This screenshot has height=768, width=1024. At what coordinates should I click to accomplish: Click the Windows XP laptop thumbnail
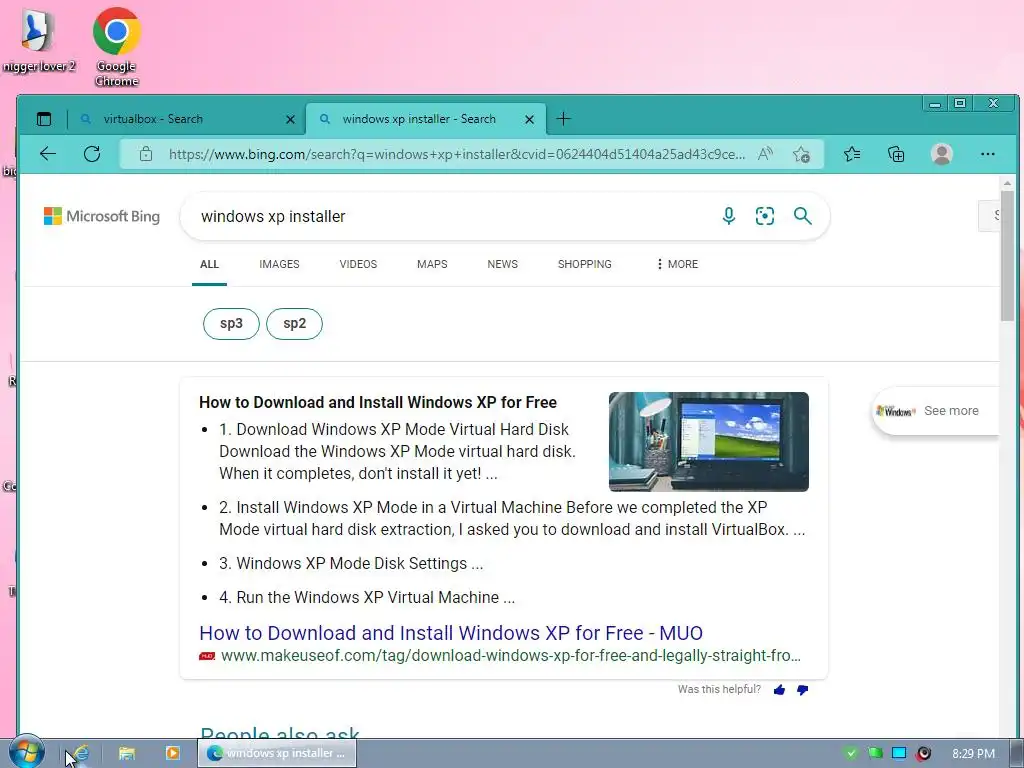click(x=709, y=441)
